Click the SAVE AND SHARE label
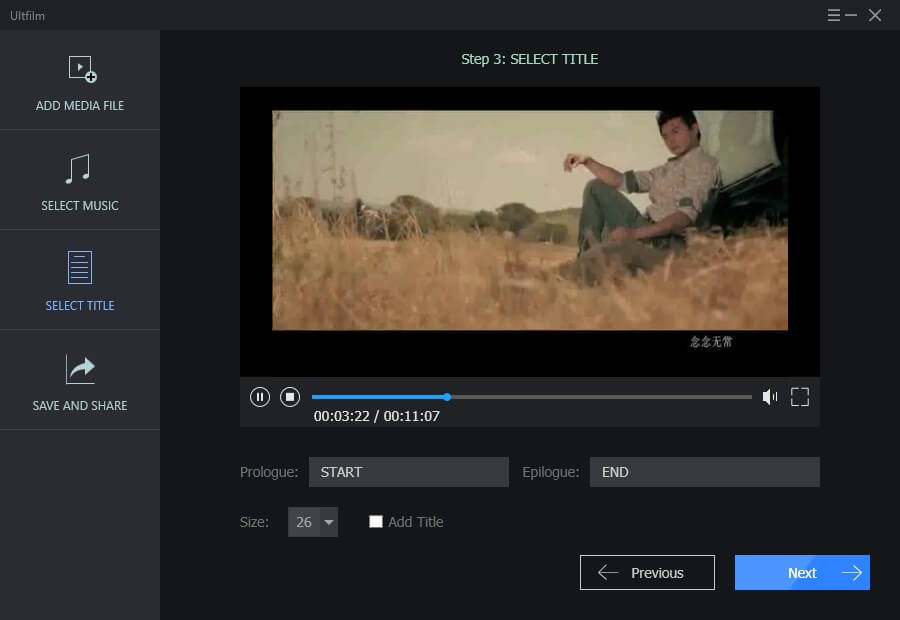Screen dimensions: 900x620 coord(80,405)
